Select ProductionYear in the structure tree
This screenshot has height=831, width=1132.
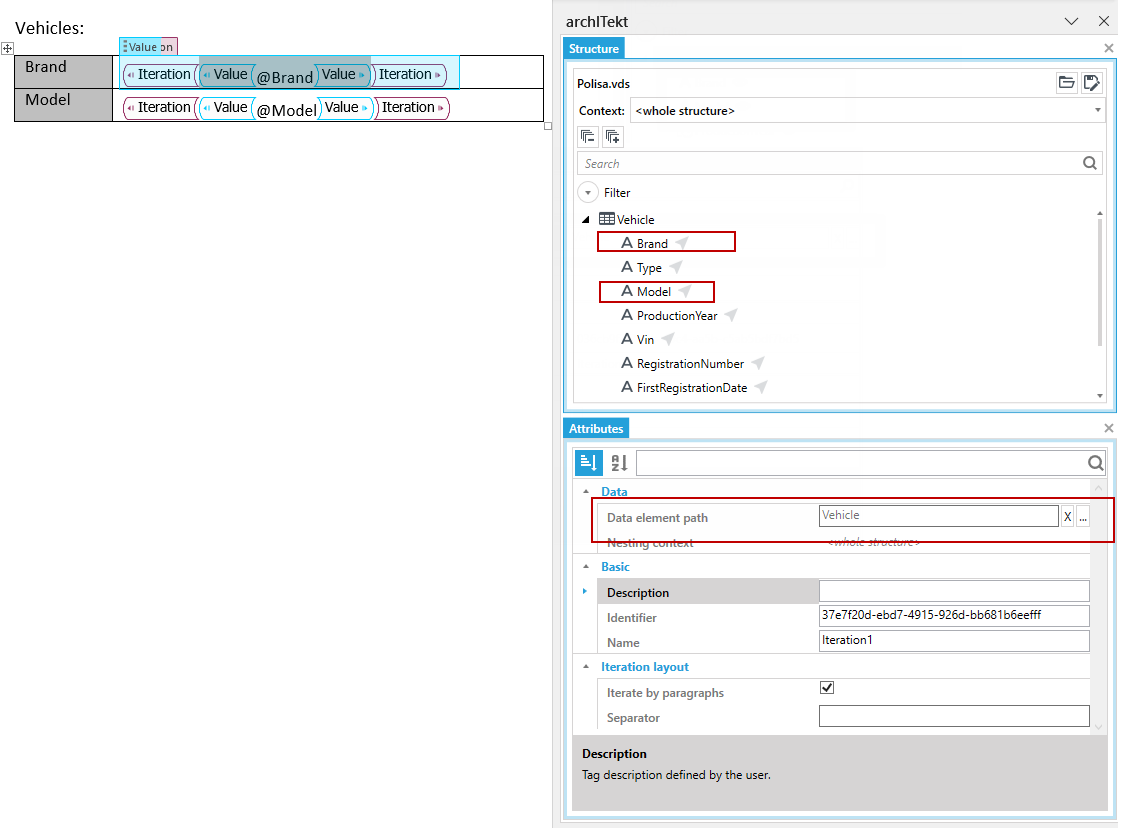[676, 316]
